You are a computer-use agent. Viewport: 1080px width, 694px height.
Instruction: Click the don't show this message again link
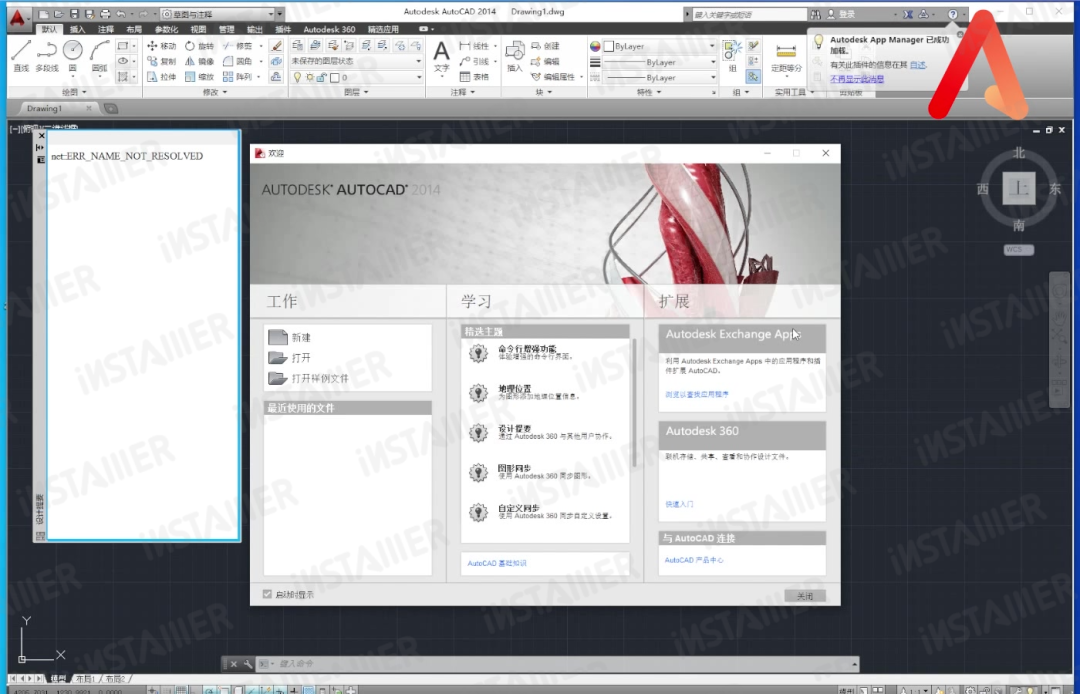857,78
